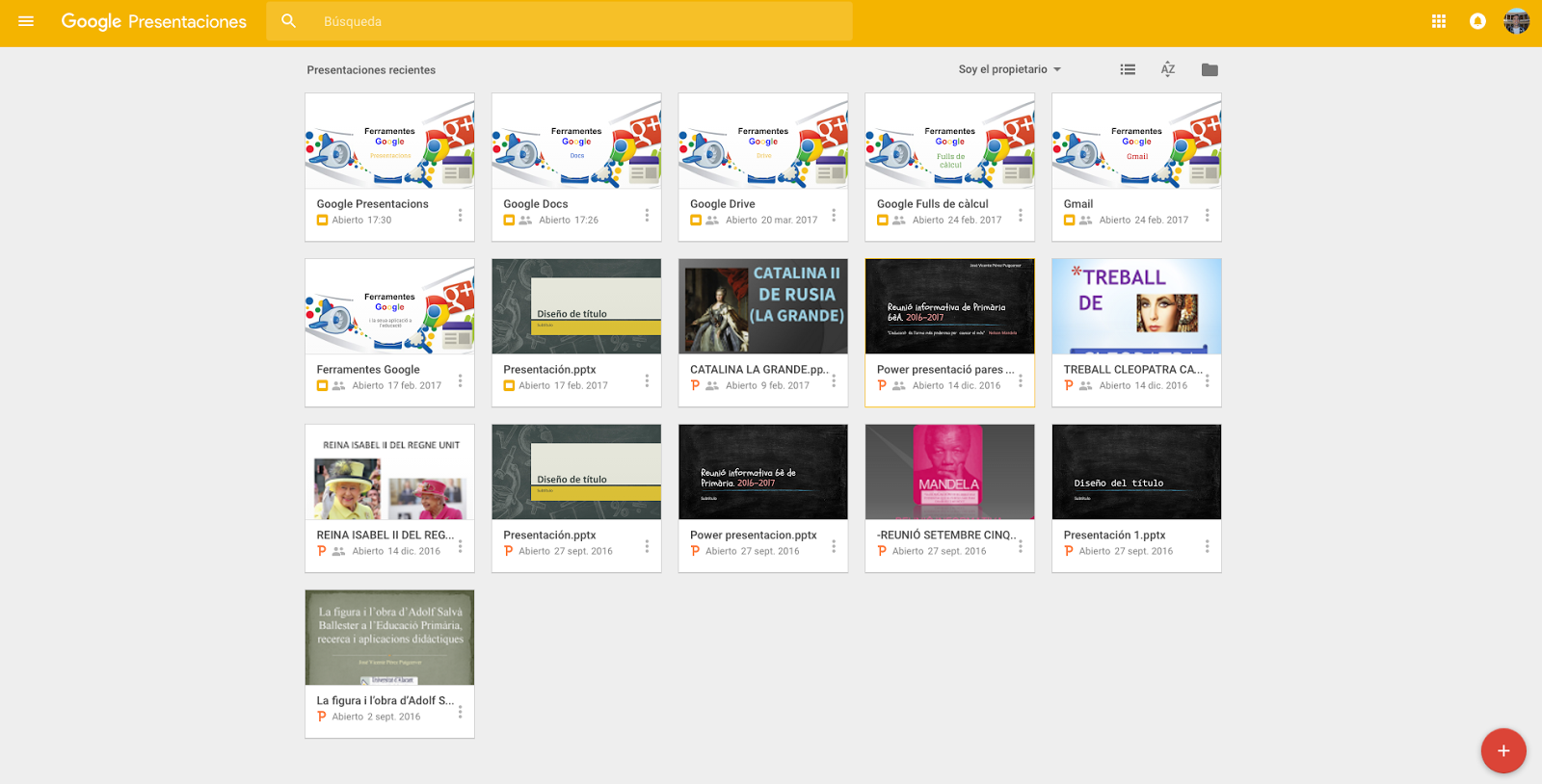Click the 'Presentaciones recientes' heading

point(371,70)
